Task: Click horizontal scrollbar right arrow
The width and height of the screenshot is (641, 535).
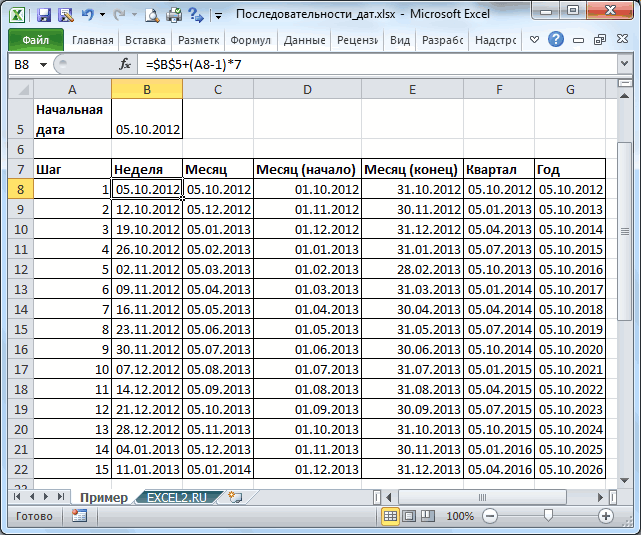Action: tap(600, 497)
